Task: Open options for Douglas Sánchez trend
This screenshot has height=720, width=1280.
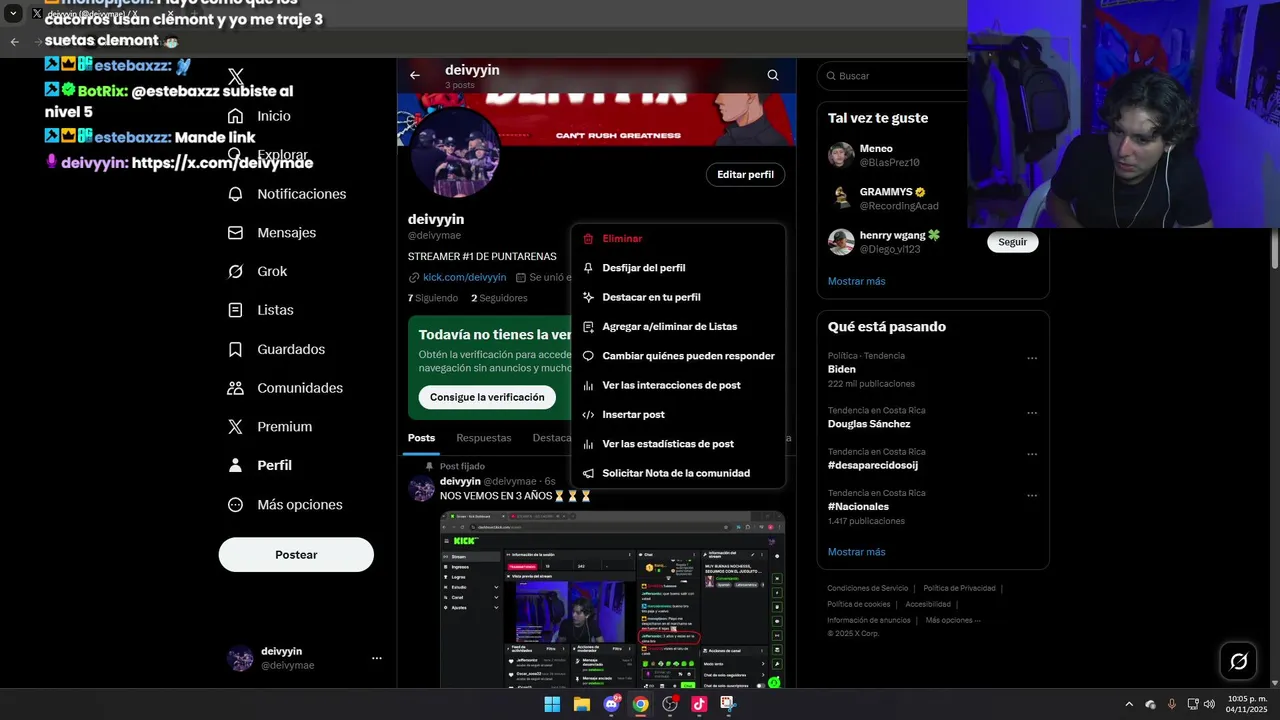Action: (x=1032, y=413)
